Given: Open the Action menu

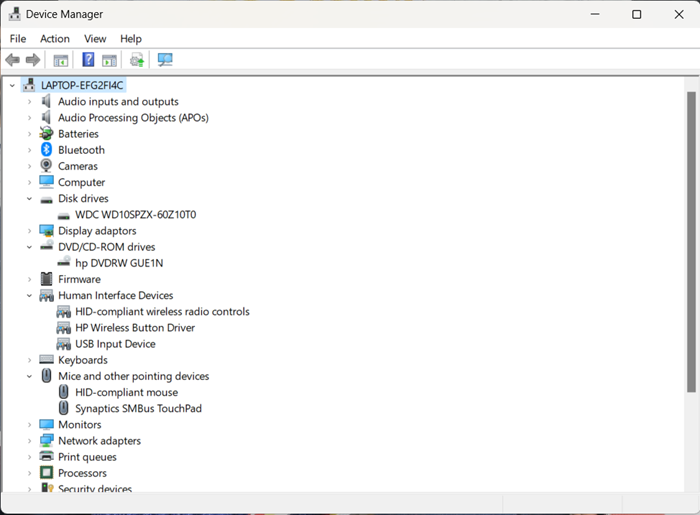Looking at the screenshot, I should 55,39.
